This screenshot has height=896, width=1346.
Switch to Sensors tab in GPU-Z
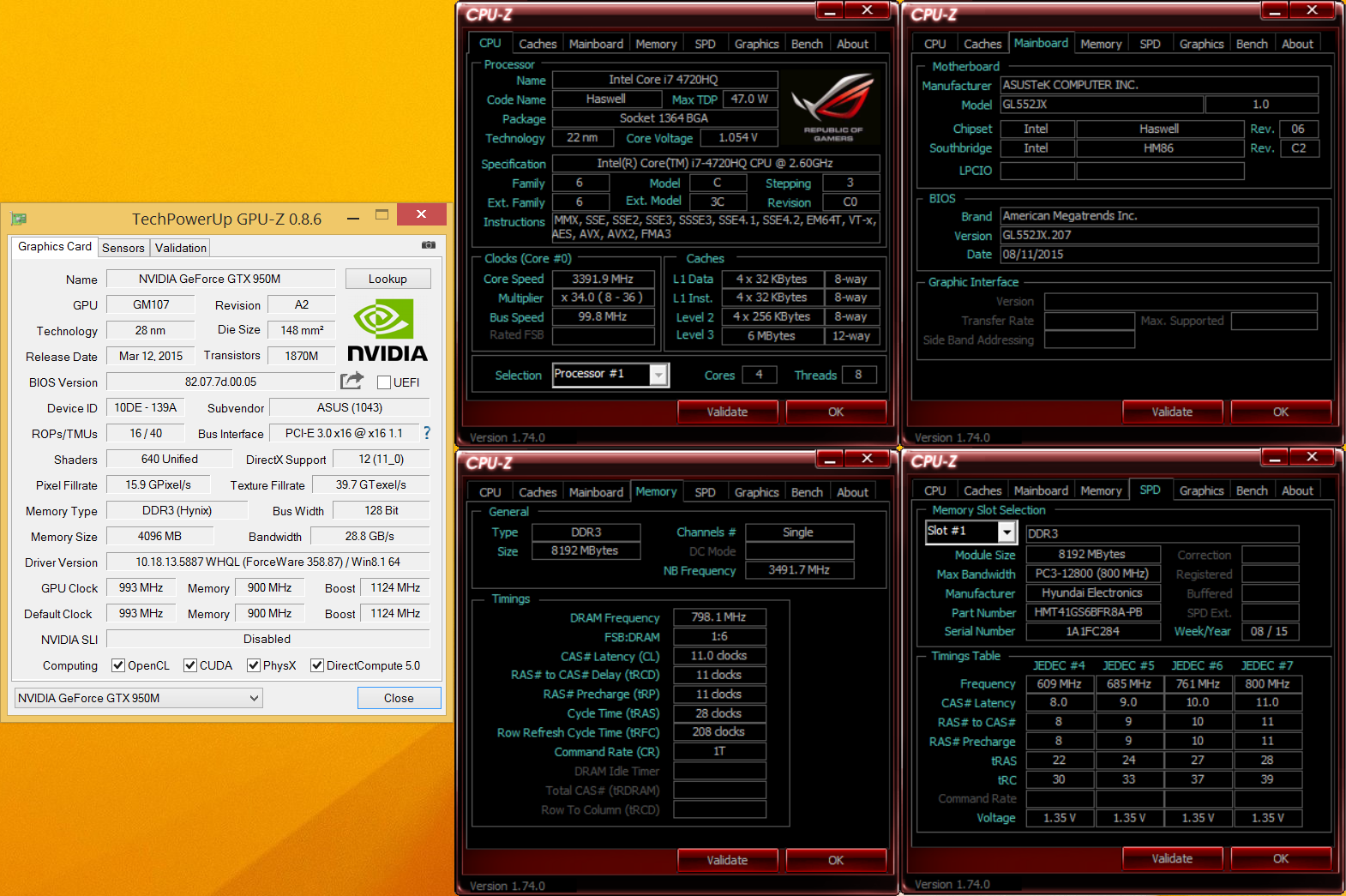(x=123, y=248)
